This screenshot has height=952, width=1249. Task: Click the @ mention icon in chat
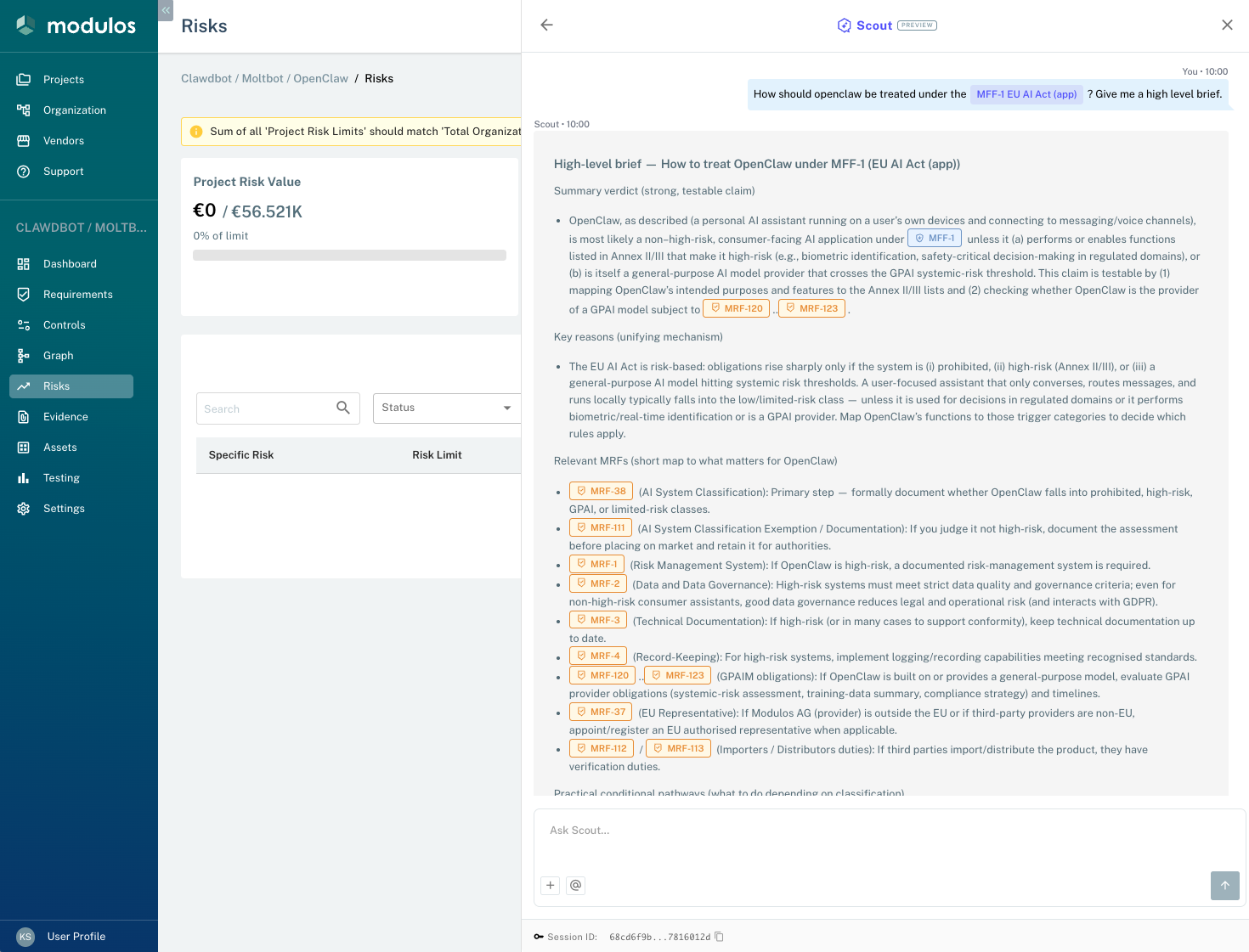tap(575, 885)
